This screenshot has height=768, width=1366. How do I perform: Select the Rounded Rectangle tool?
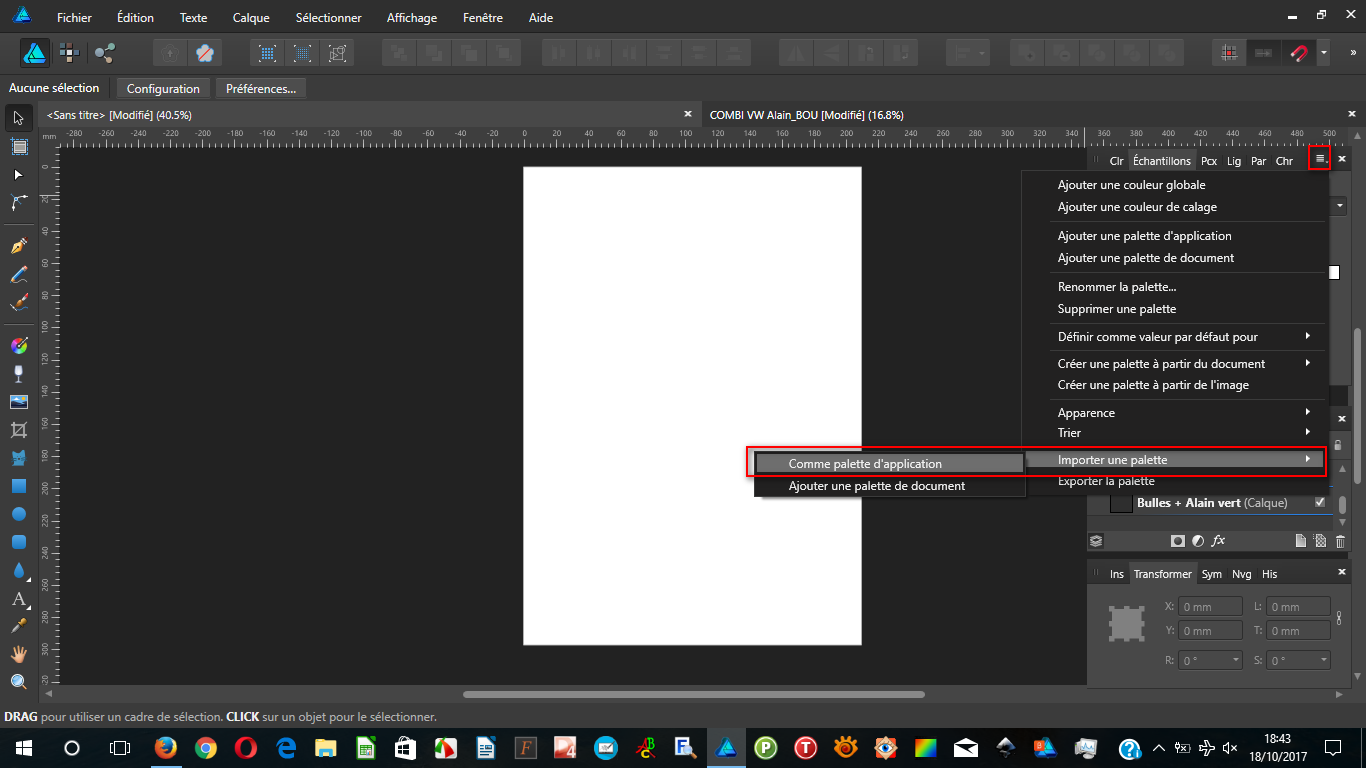click(x=18, y=542)
